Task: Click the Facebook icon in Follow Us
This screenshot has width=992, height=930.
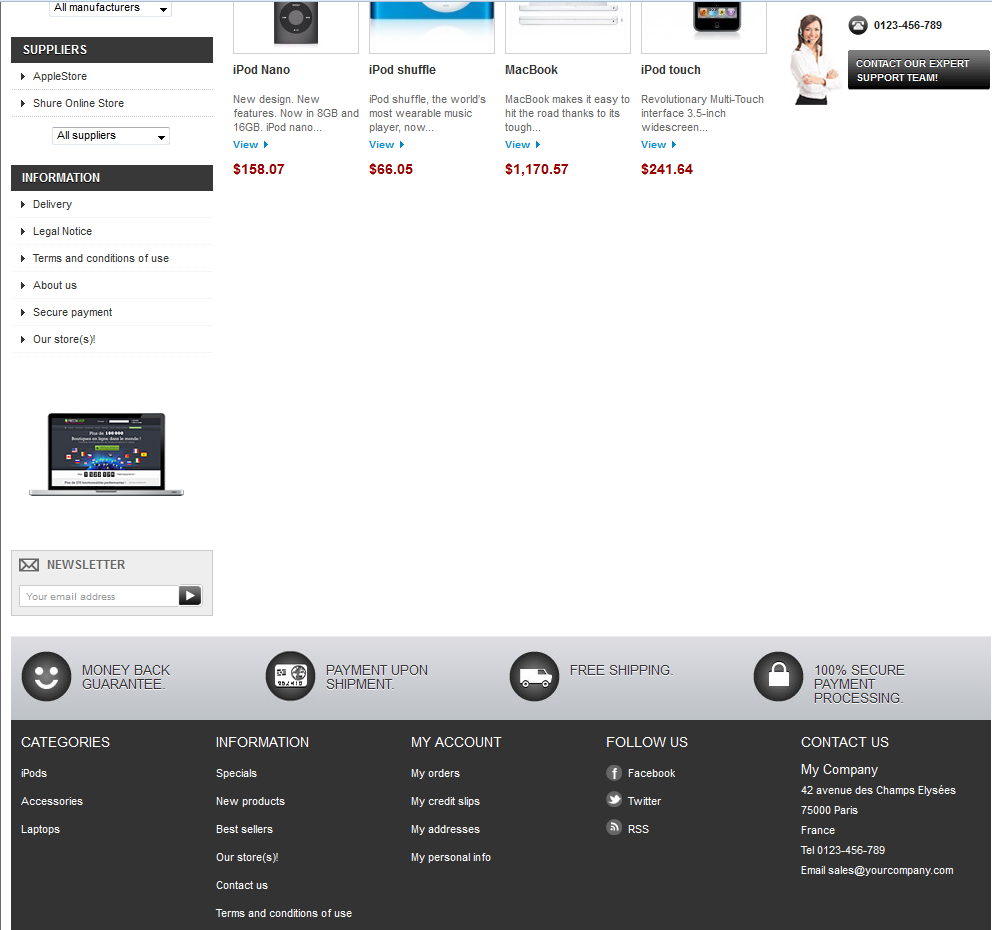Action: pyautogui.click(x=614, y=772)
